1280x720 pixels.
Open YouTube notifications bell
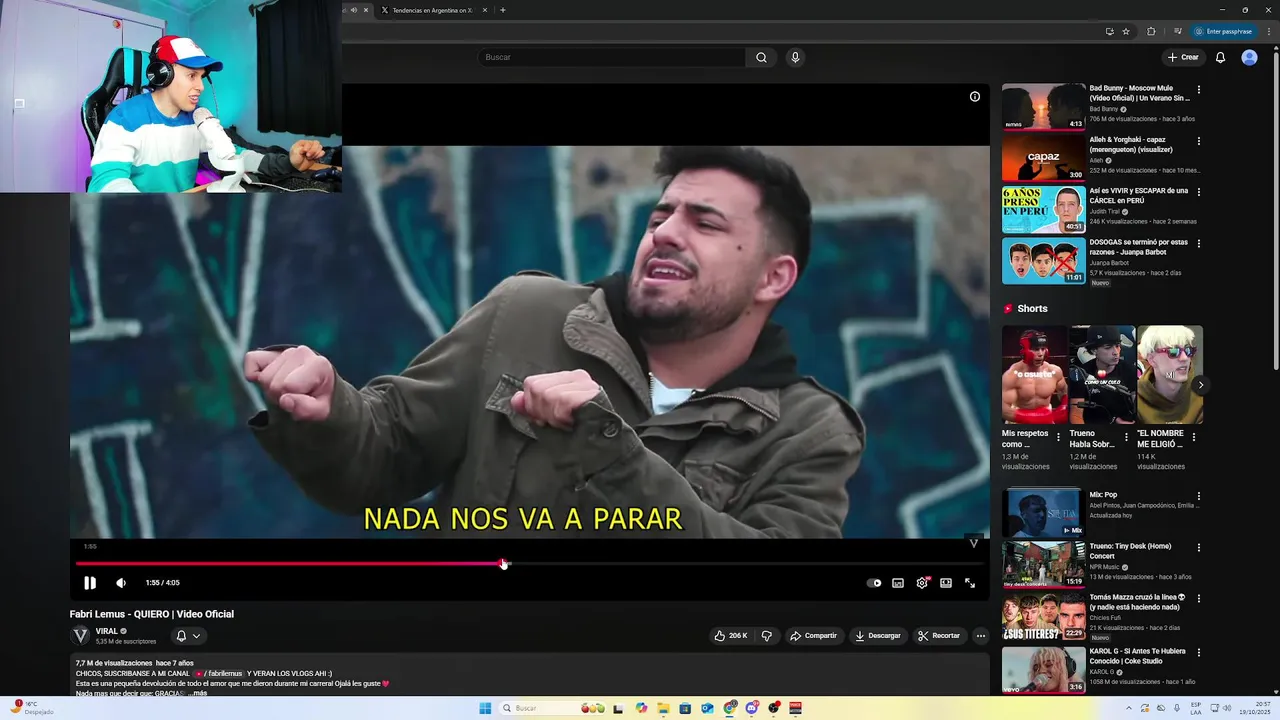point(1220,57)
